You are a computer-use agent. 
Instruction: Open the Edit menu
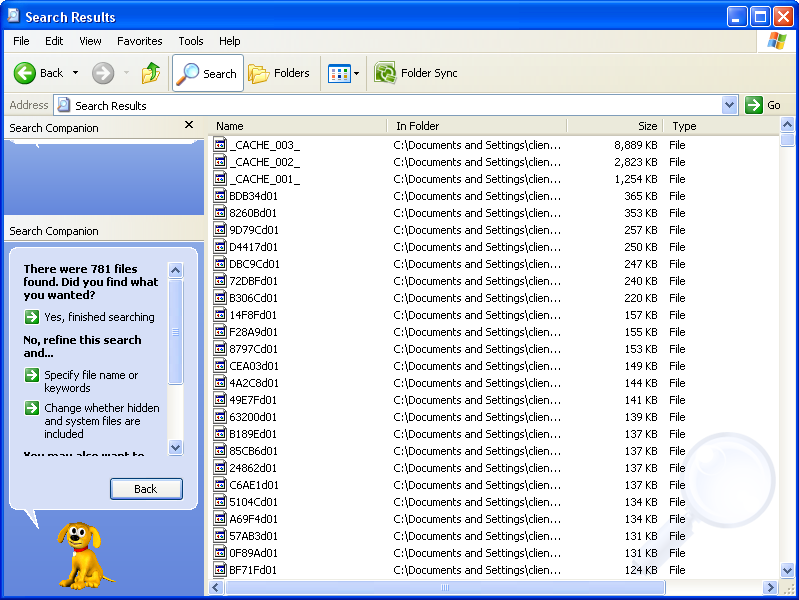pyautogui.click(x=54, y=41)
